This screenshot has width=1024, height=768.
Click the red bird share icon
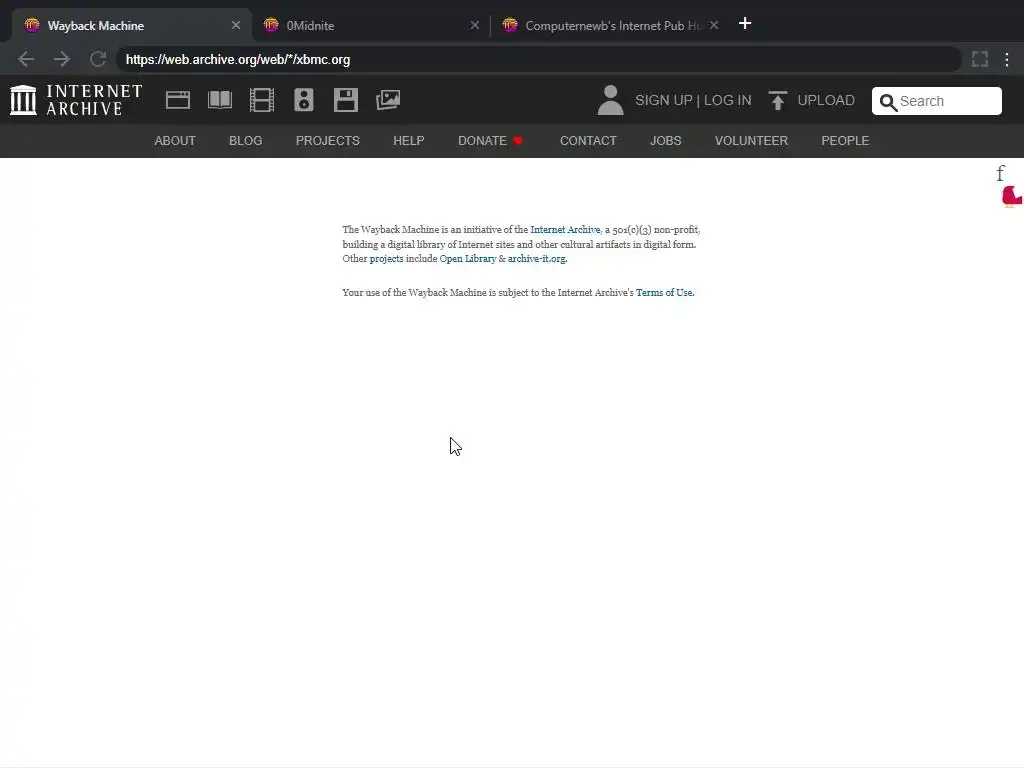click(1012, 197)
